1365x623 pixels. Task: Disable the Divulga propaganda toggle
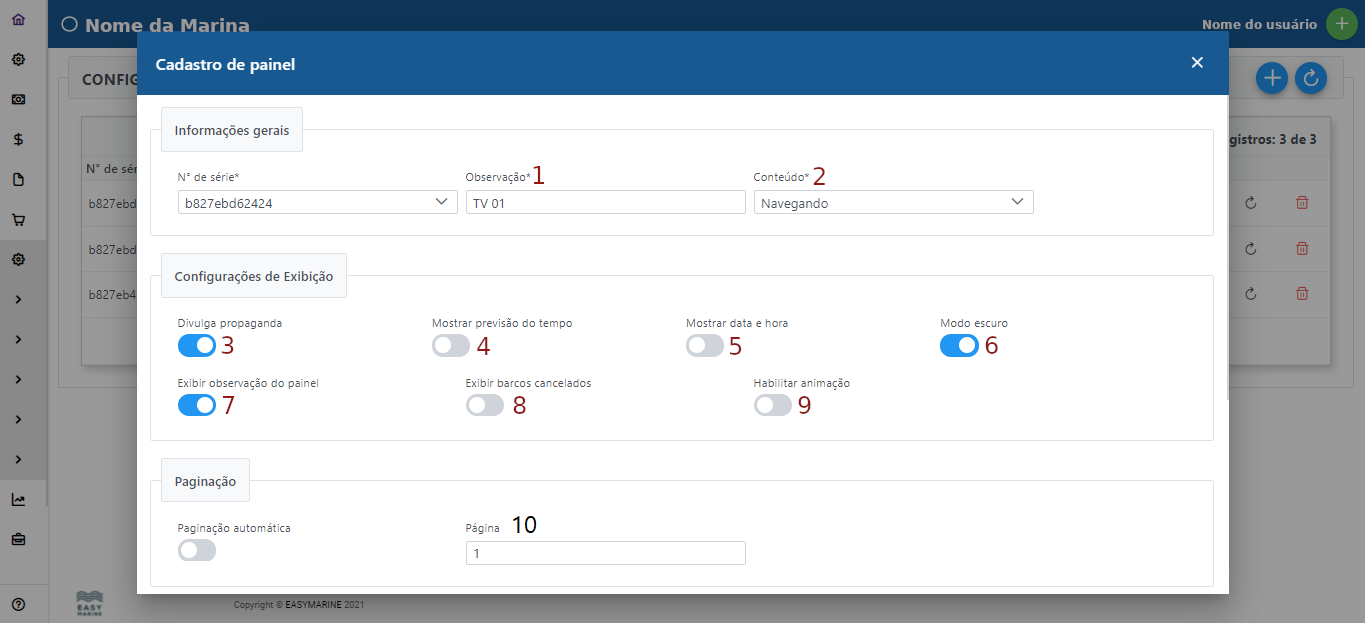(x=197, y=346)
